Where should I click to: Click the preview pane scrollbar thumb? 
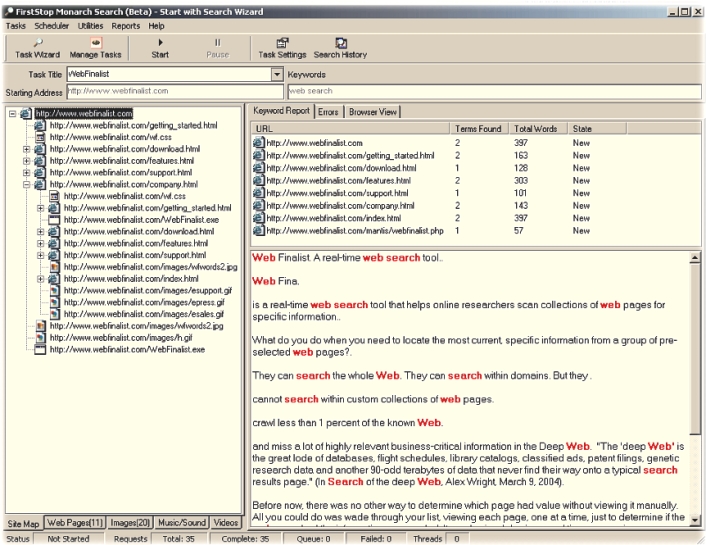tap(695, 349)
